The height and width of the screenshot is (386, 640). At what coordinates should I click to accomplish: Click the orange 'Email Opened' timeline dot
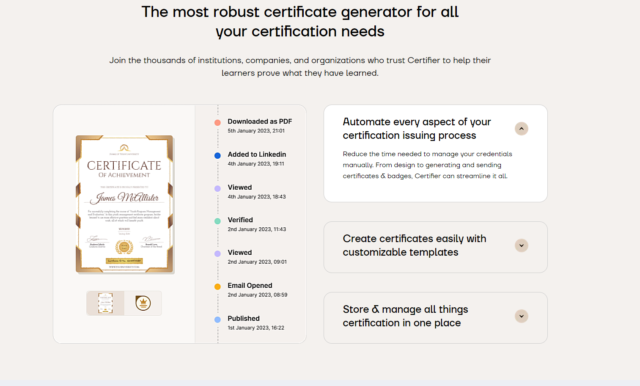218,286
